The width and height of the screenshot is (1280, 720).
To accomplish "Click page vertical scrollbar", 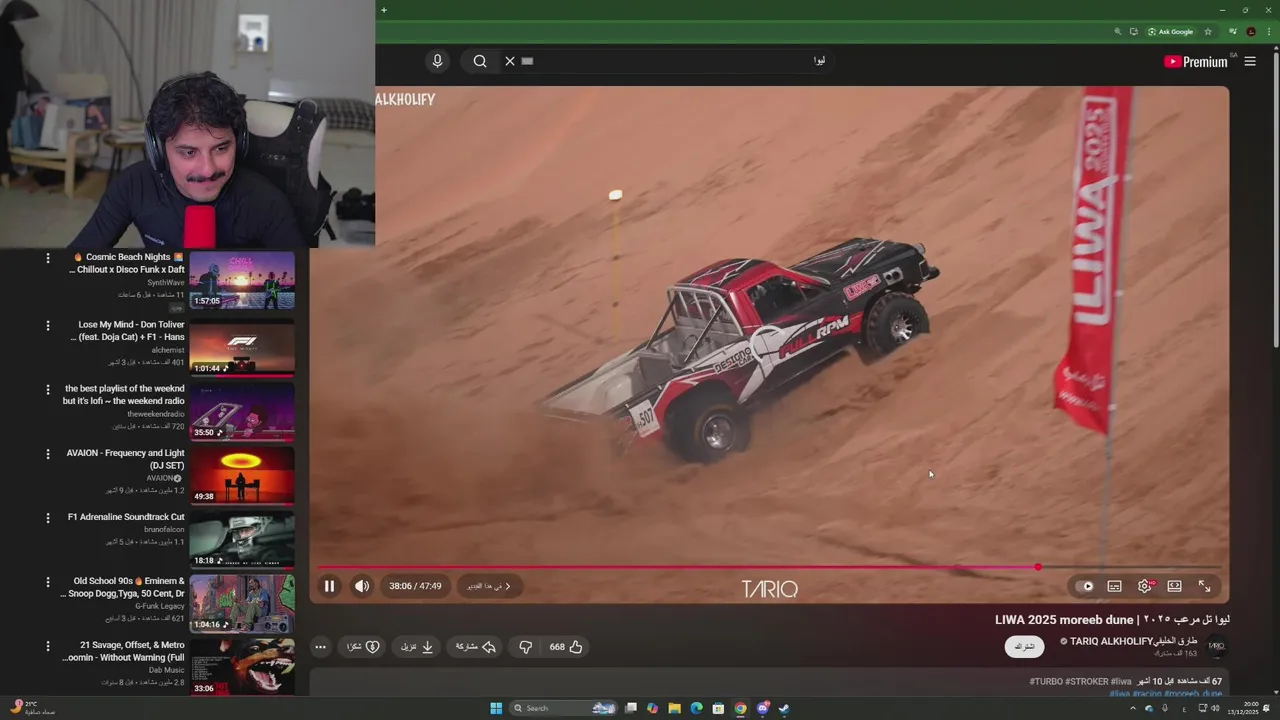I will point(1275,200).
